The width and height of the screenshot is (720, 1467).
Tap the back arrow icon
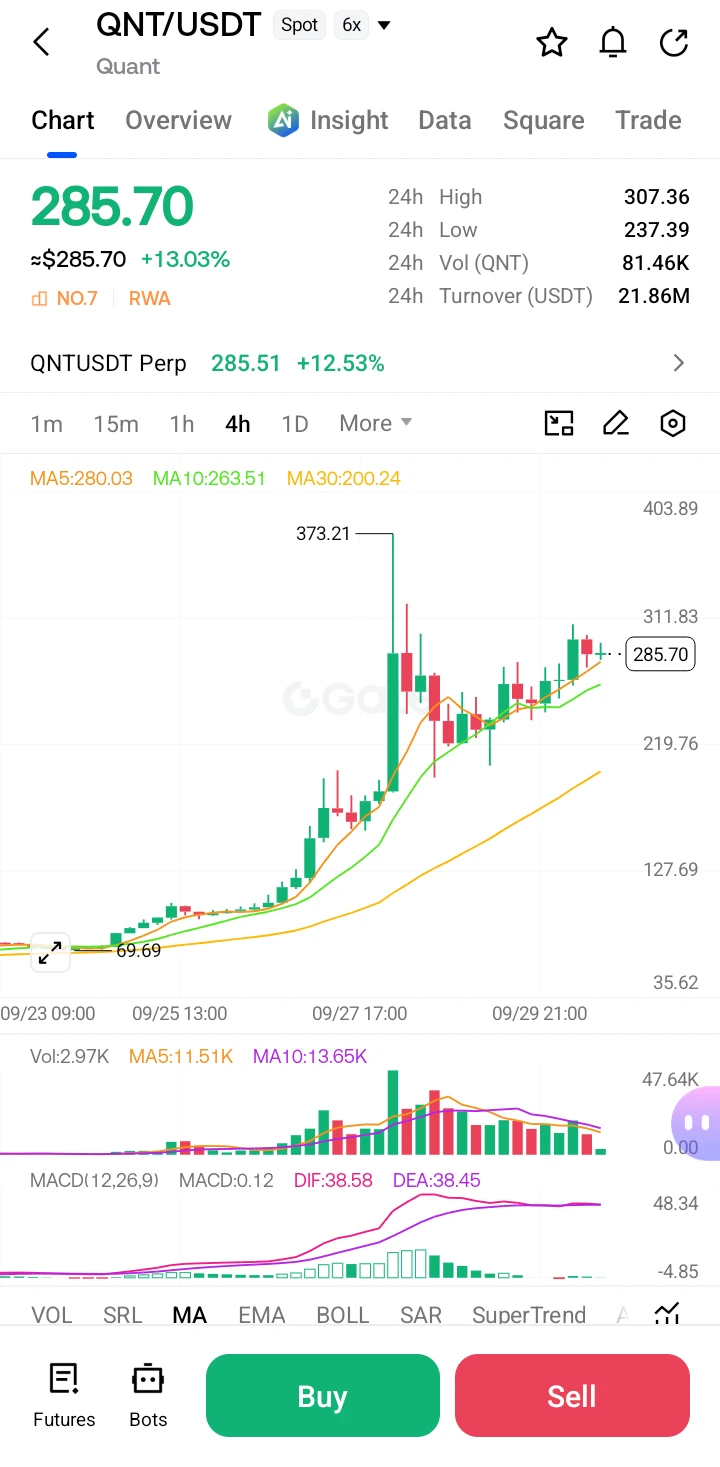(x=41, y=42)
